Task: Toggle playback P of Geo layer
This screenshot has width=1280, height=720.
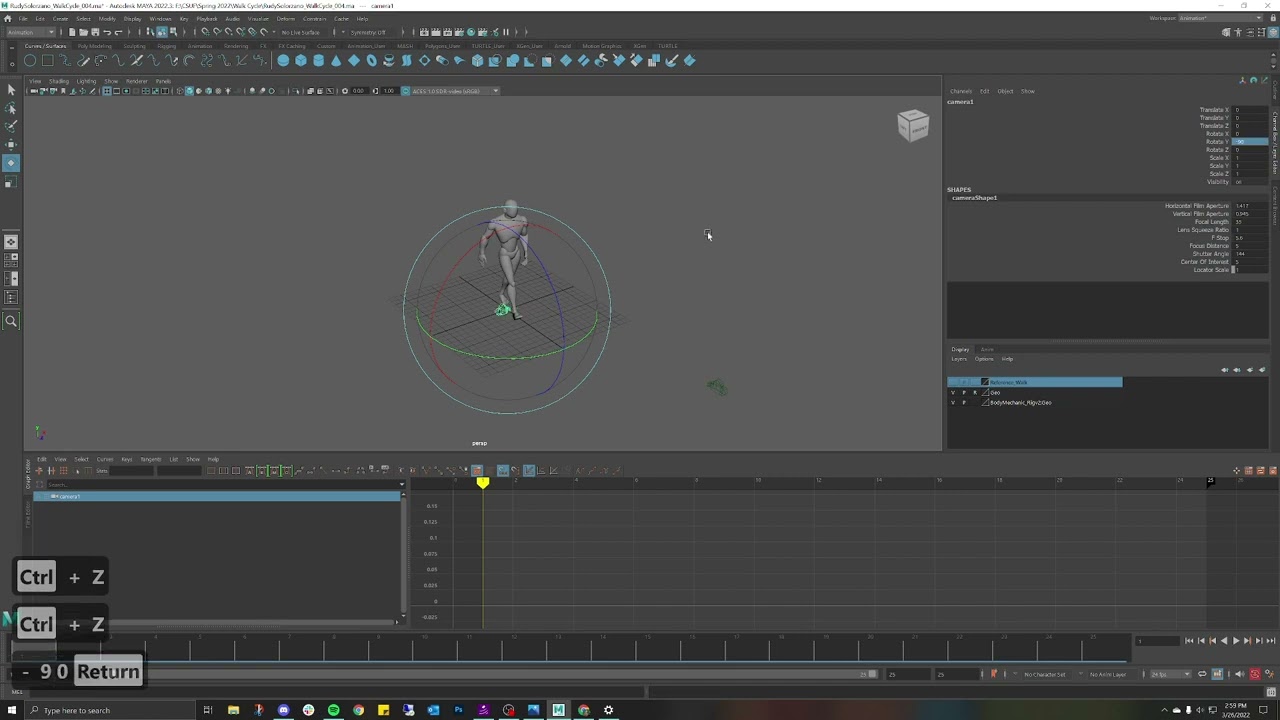Action: (964, 393)
